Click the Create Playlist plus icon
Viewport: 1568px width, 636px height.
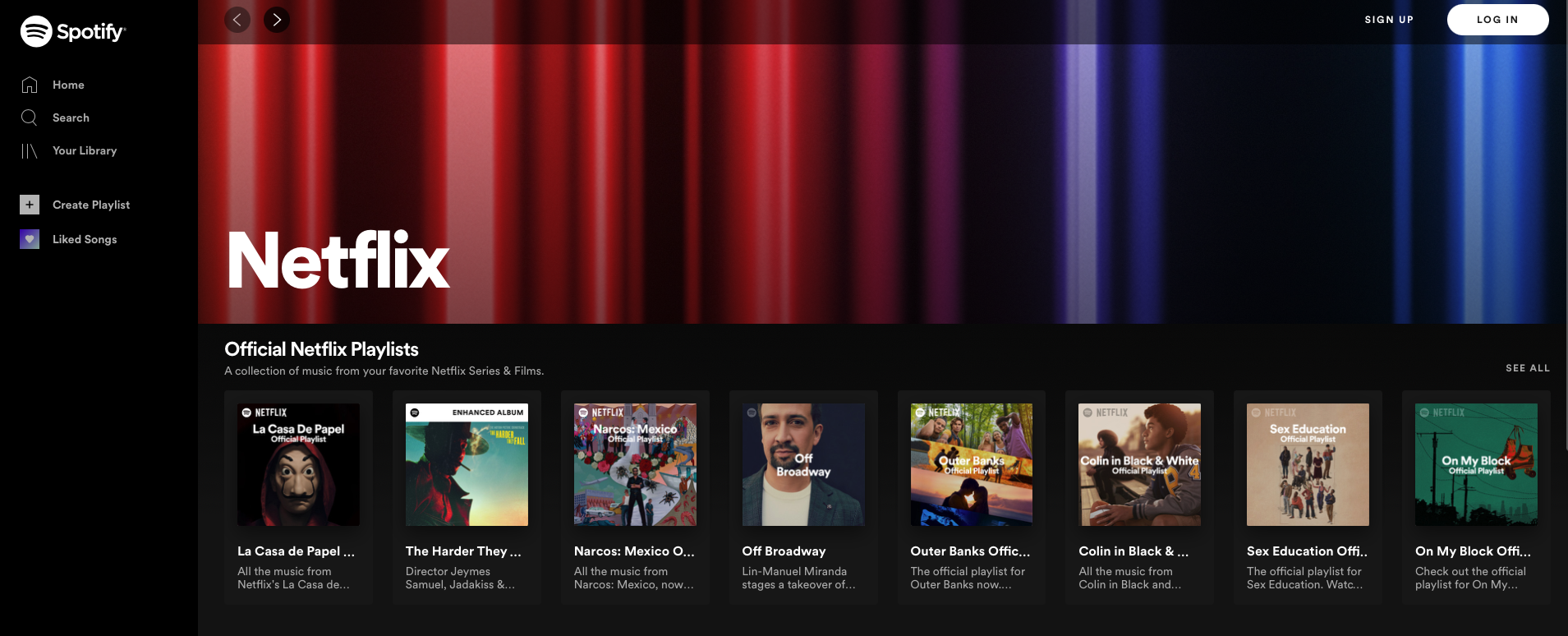point(30,205)
